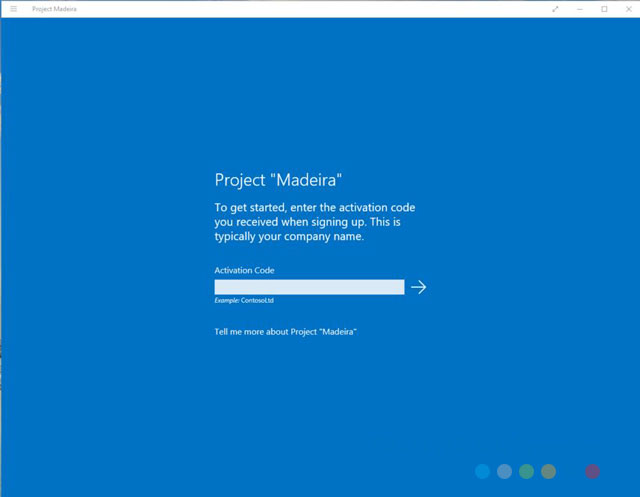Close the Project Madeira window
The height and width of the screenshot is (497, 640).
(x=629, y=9)
